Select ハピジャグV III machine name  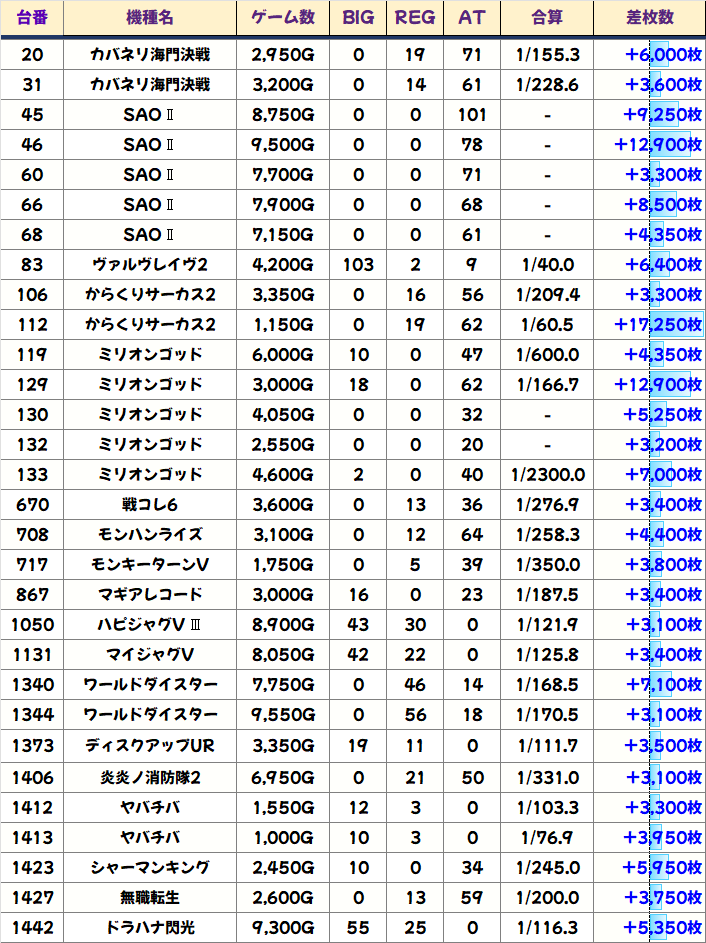[150, 625]
